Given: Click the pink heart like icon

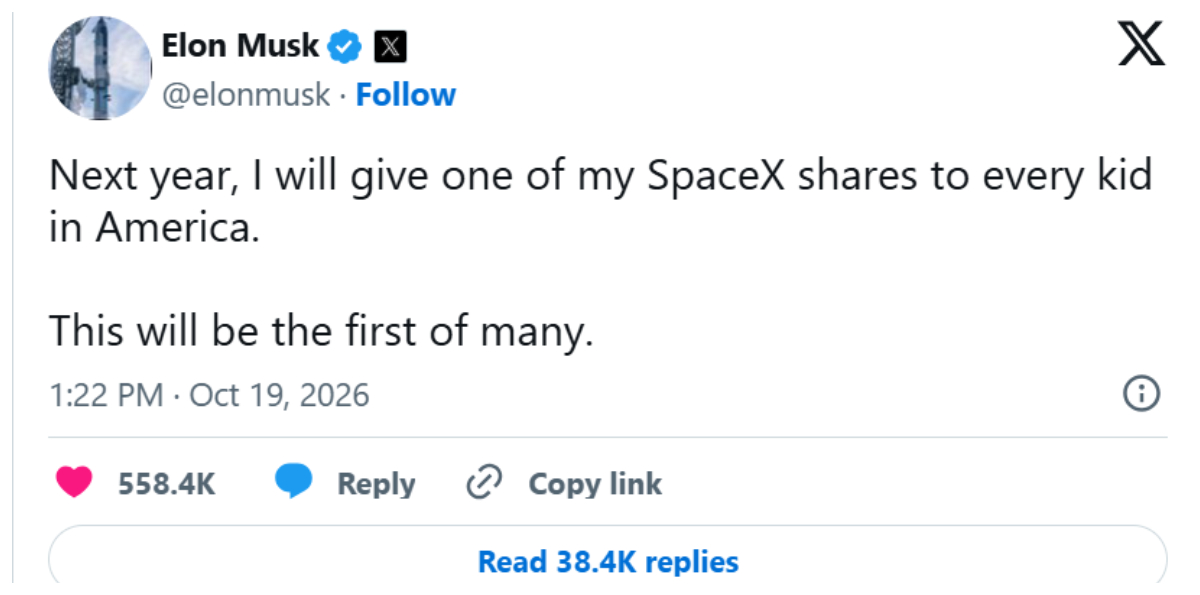Looking at the screenshot, I should tap(75, 483).
